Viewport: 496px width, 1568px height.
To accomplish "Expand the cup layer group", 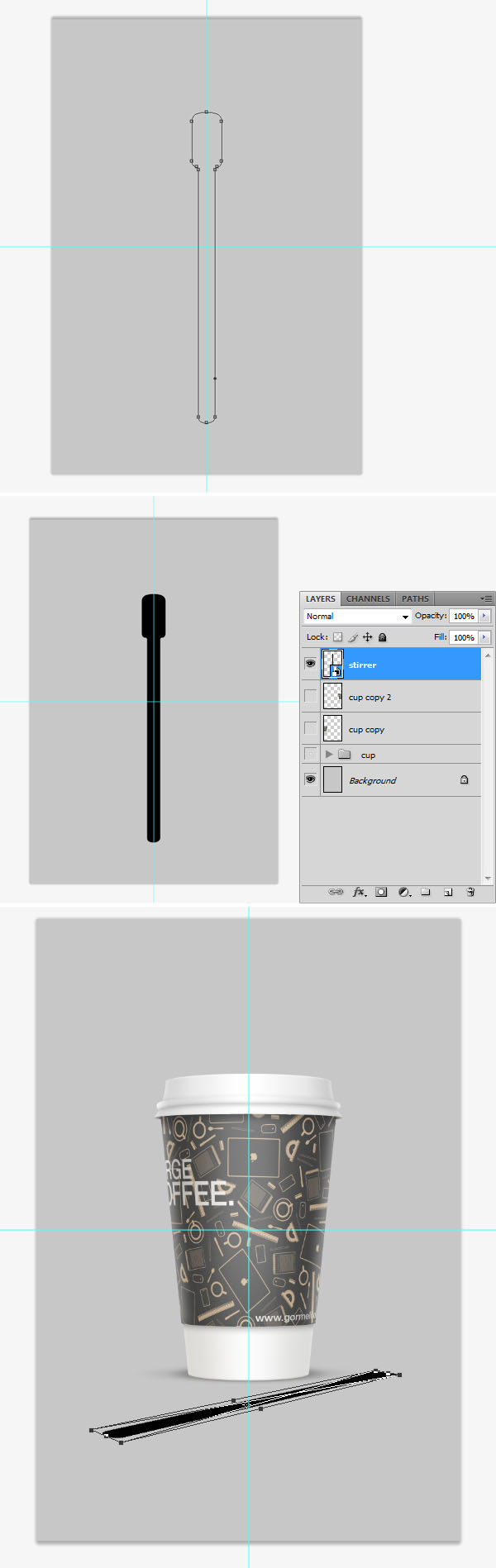I will click(329, 755).
